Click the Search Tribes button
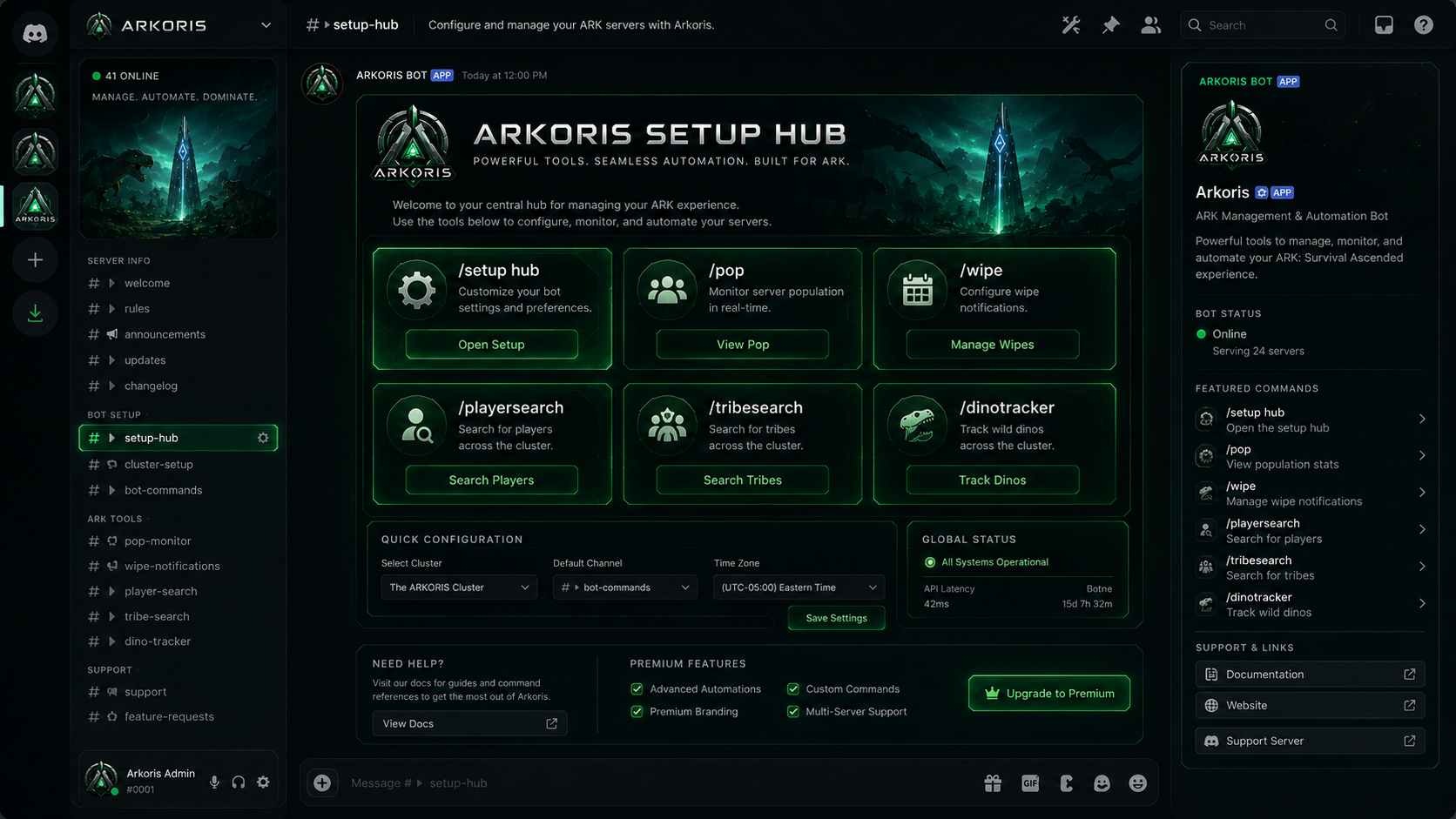 pos(743,480)
